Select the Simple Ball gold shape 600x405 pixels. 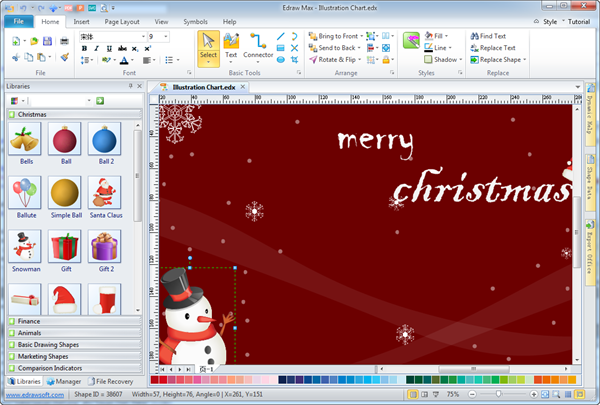pos(65,193)
